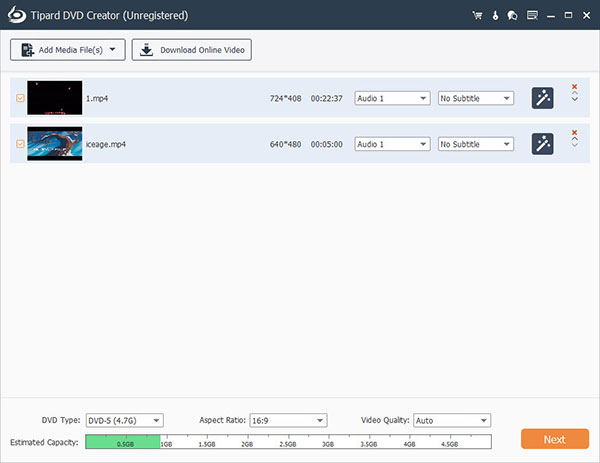This screenshot has height=463, width=600.
Task: Open magic wand editor for 1.mp4
Action: [x=541, y=98]
